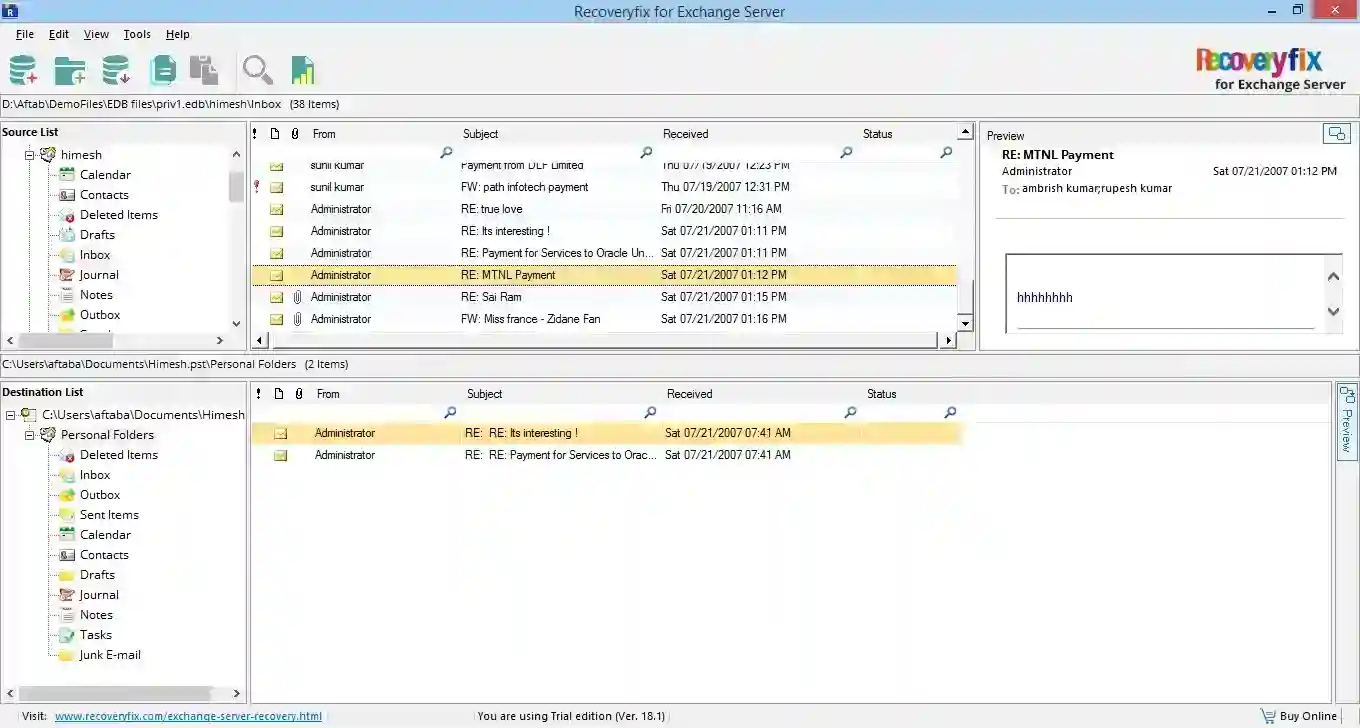Image resolution: width=1360 pixels, height=728 pixels.
Task: Select Journal folder in Source List
Action: point(99,275)
